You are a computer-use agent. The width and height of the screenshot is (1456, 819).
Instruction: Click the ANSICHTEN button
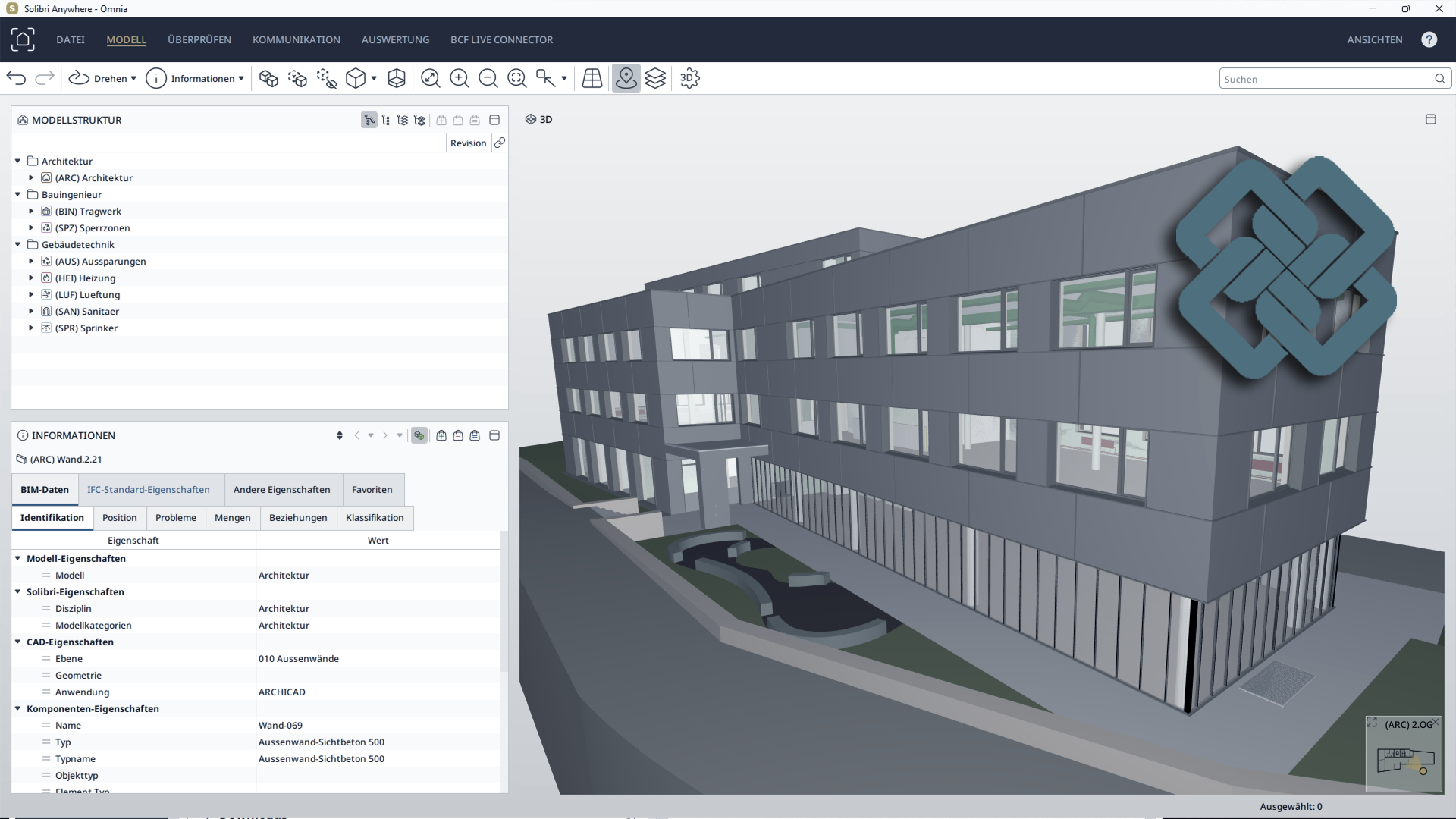click(x=1375, y=39)
